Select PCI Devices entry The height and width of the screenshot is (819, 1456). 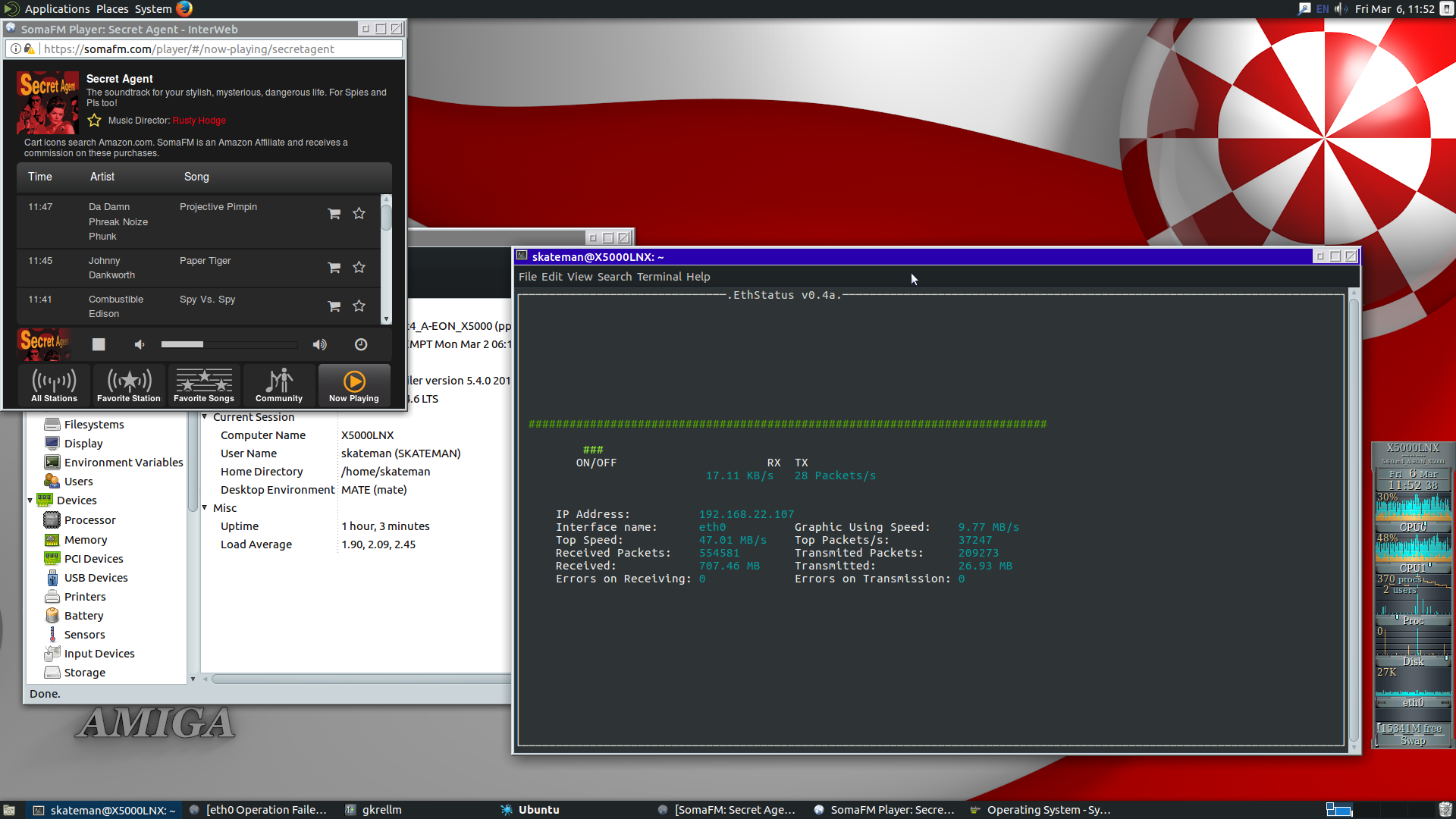(93, 559)
